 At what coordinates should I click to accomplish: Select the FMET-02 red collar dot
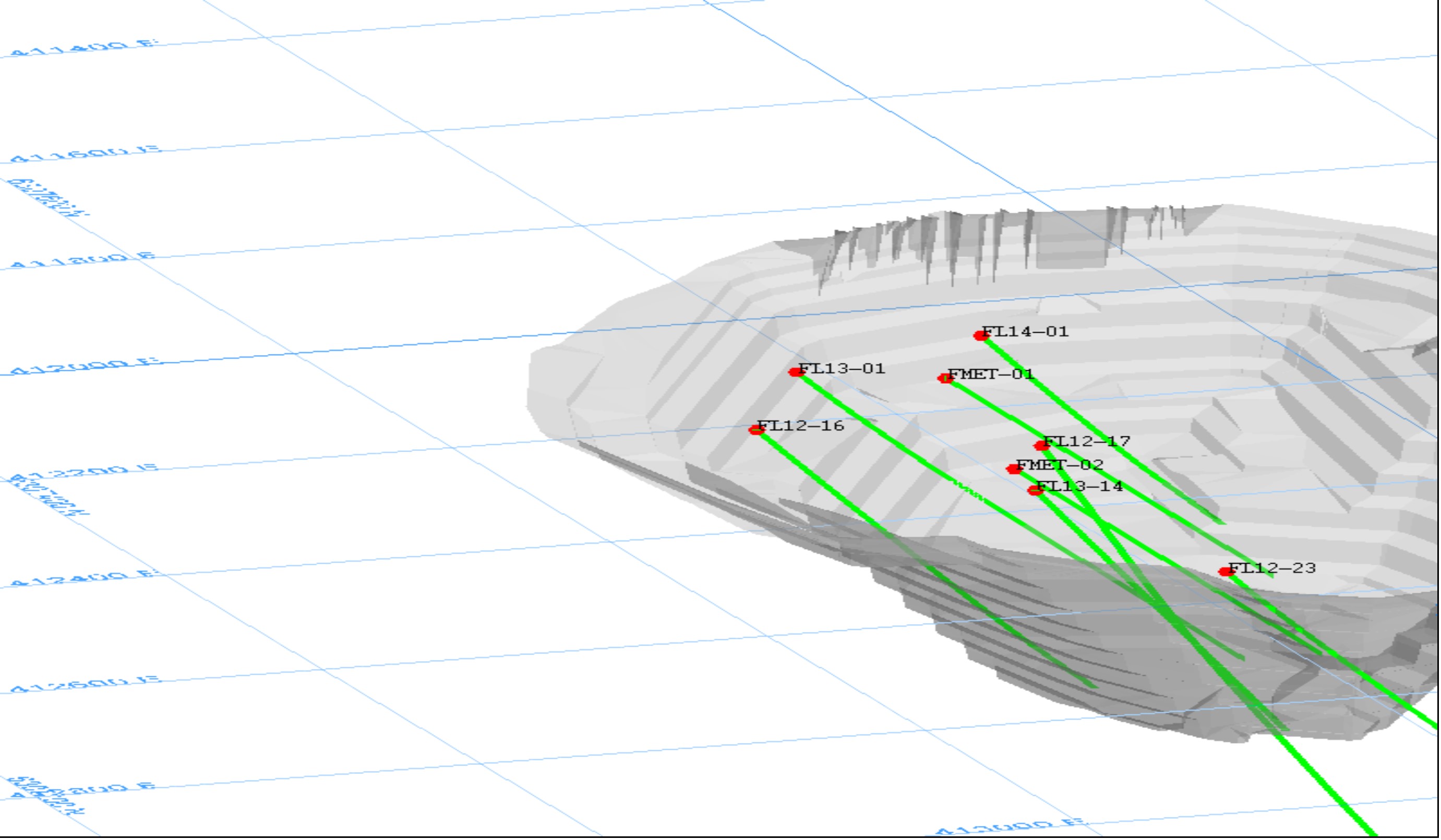coord(1014,469)
